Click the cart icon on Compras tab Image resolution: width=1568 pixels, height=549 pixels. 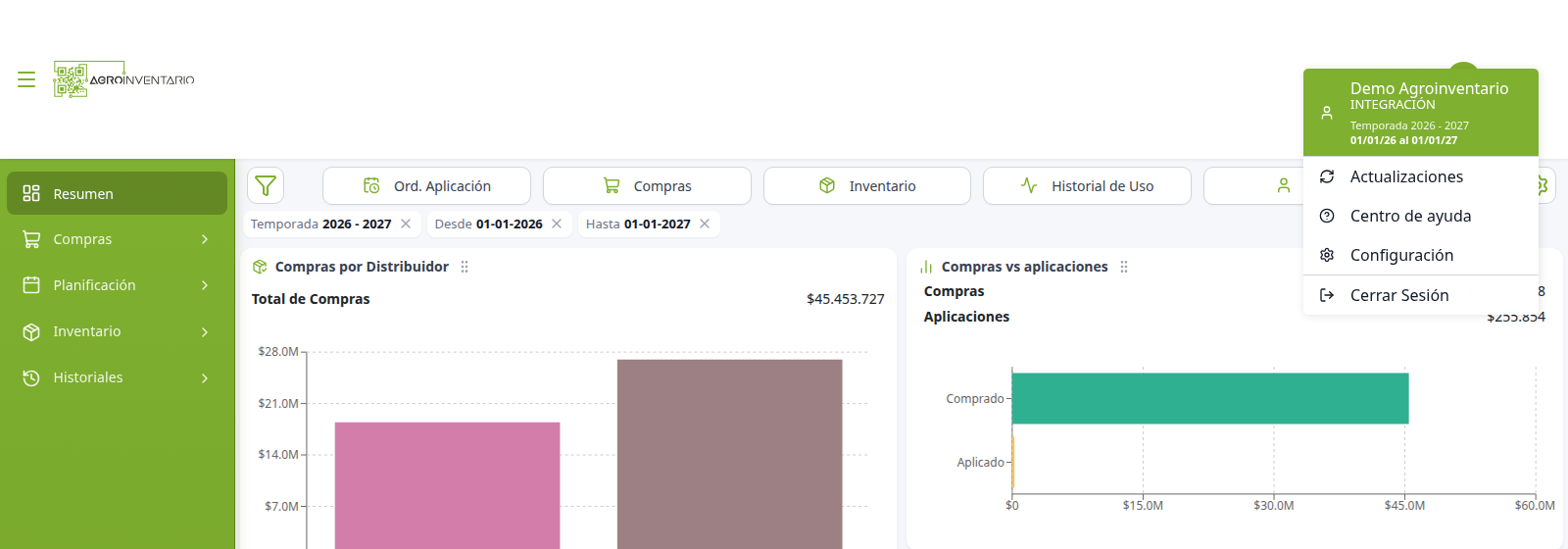612,185
